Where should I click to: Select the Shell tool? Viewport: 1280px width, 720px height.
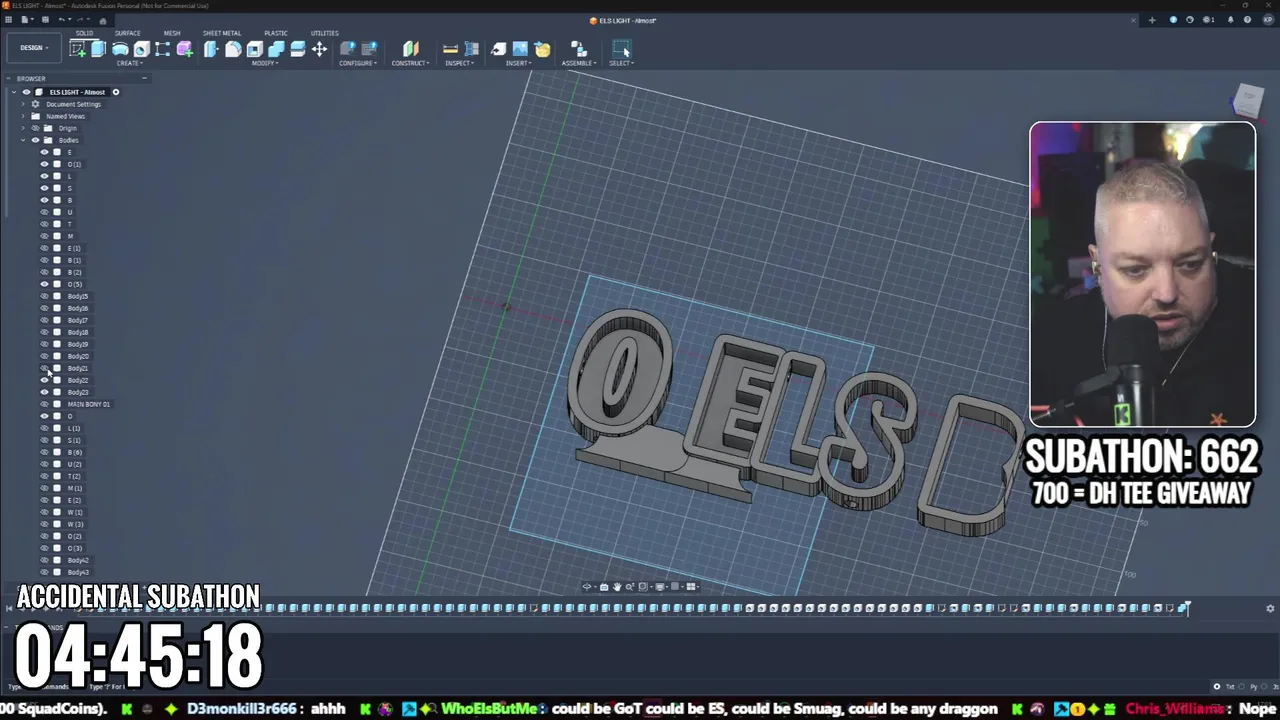[255, 49]
